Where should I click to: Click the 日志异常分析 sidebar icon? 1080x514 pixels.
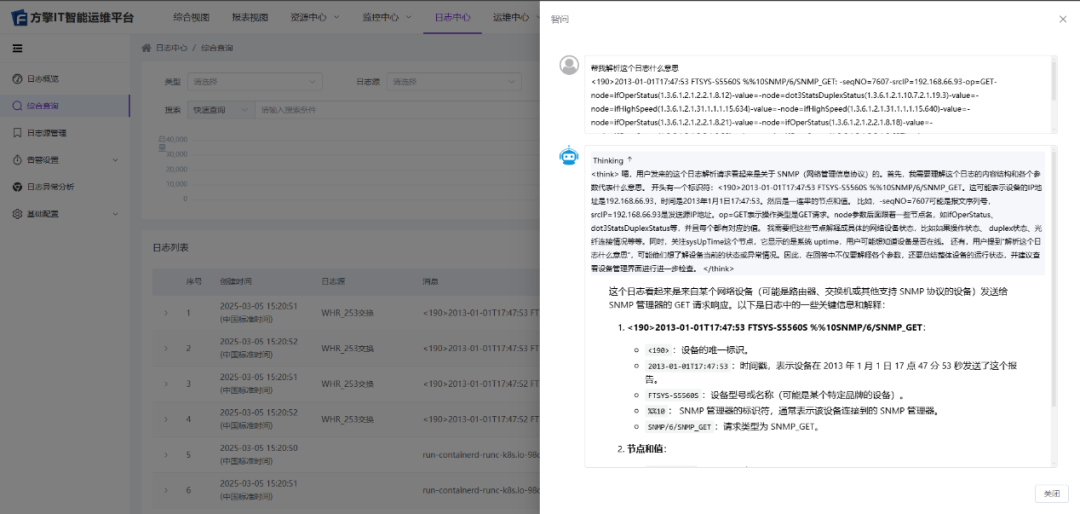[x=17, y=186]
